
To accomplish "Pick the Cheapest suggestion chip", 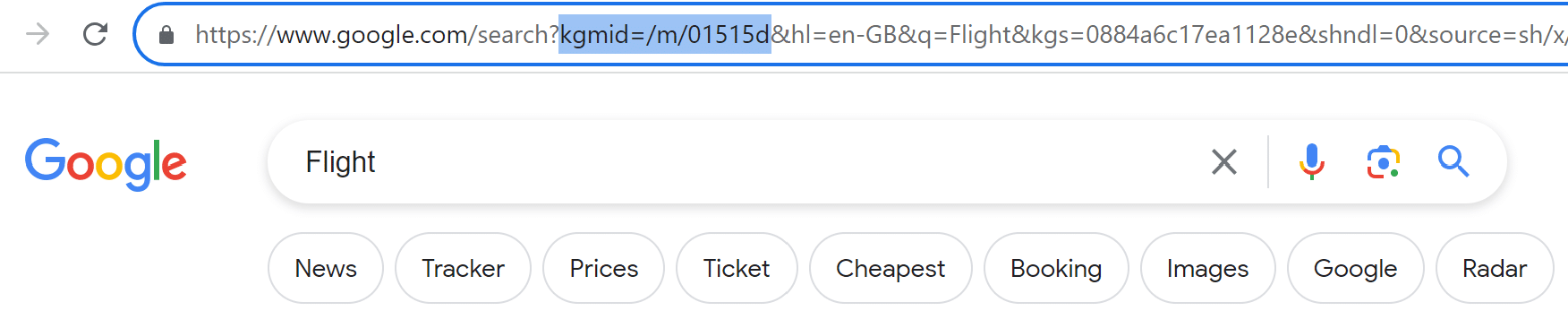I will (891, 268).
